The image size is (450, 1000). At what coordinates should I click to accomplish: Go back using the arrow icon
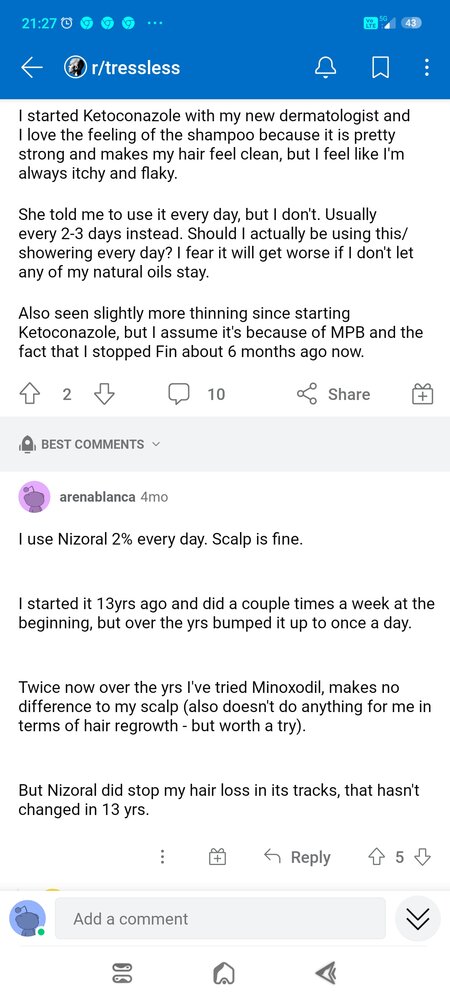(x=32, y=68)
